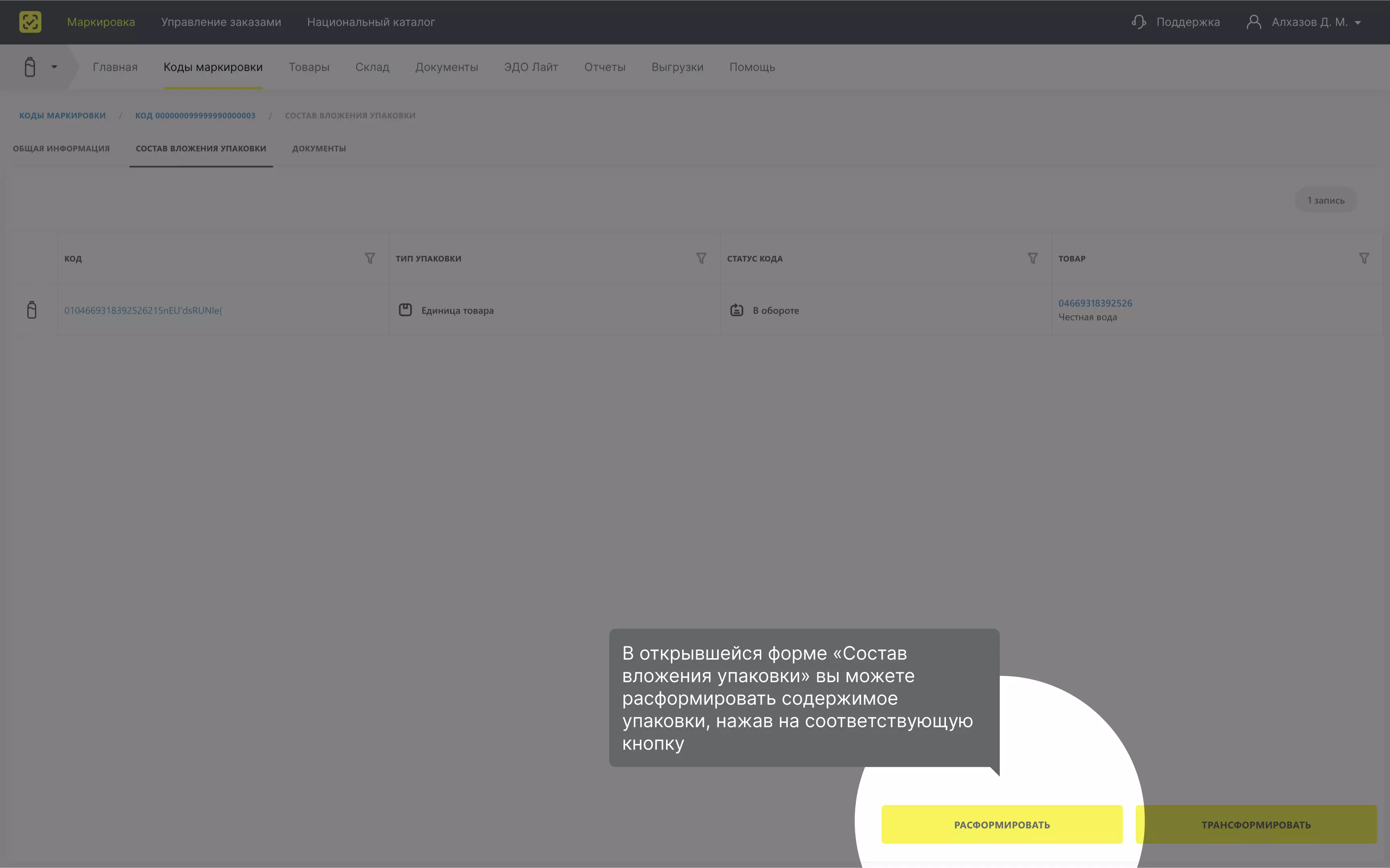
Task: Click the 1 запись counter badge
Action: pyautogui.click(x=1326, y=200)
